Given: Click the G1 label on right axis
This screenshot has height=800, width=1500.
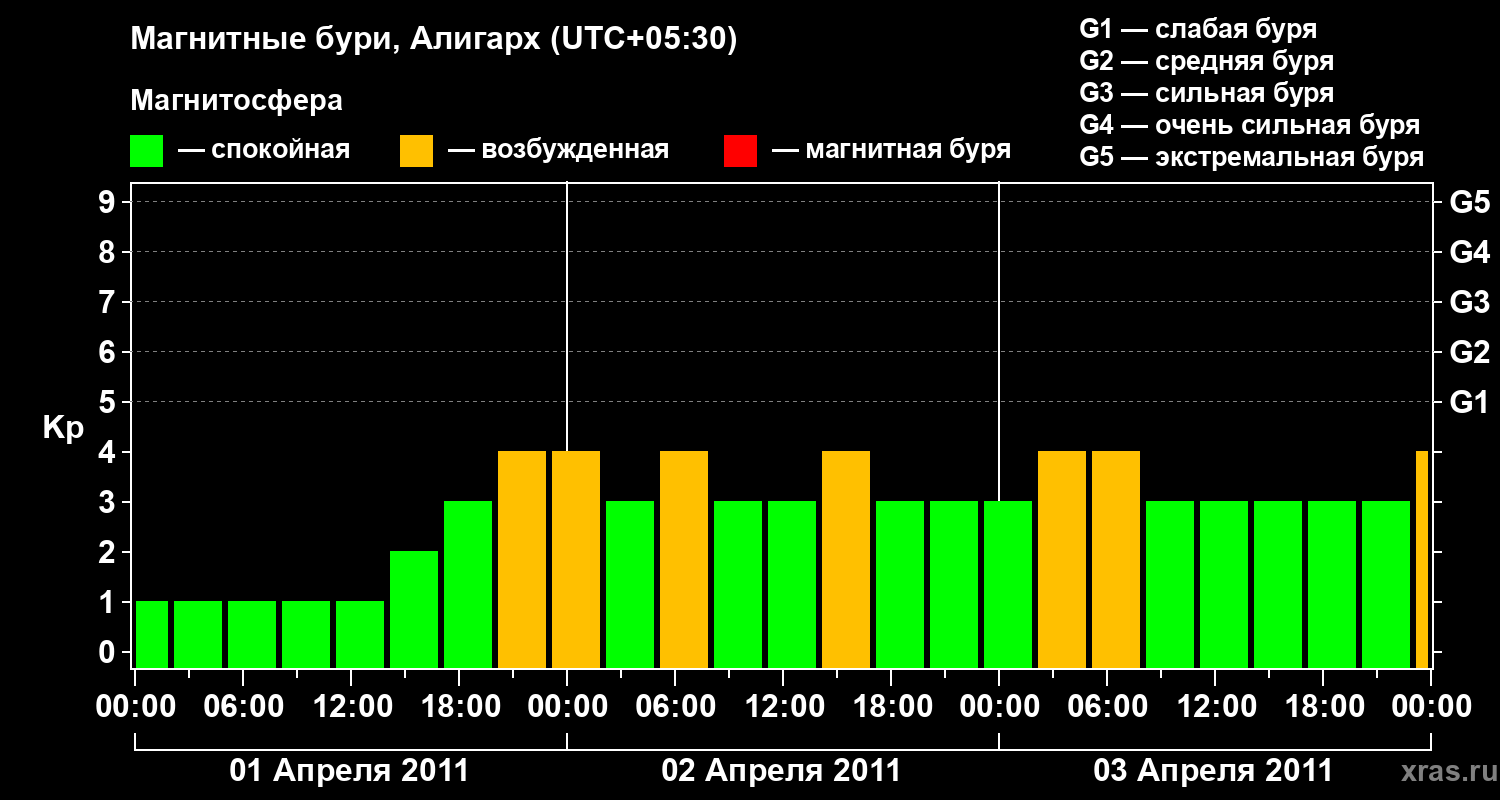Looking at the screenshot, I should click(x=1469, y=402).
